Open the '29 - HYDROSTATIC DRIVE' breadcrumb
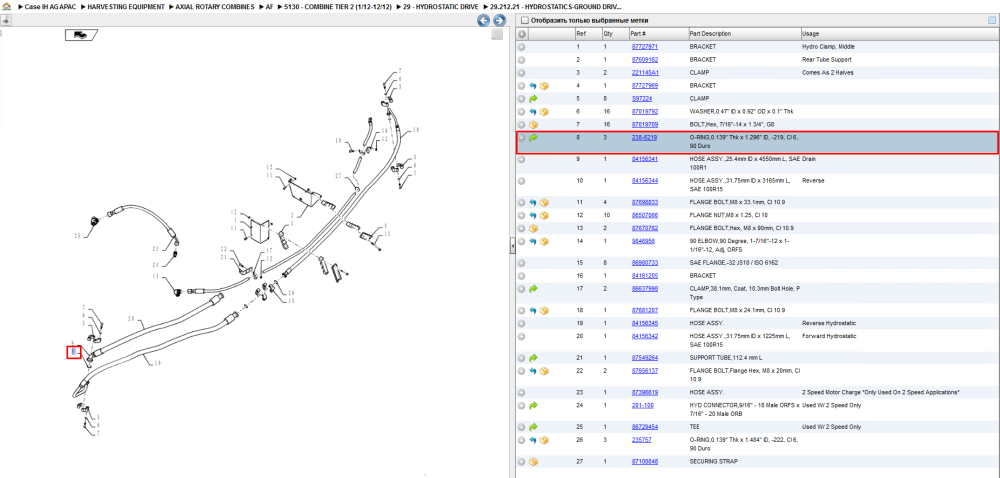Image resolution: width=1000 pixels, height=478 pixels. 441,6
